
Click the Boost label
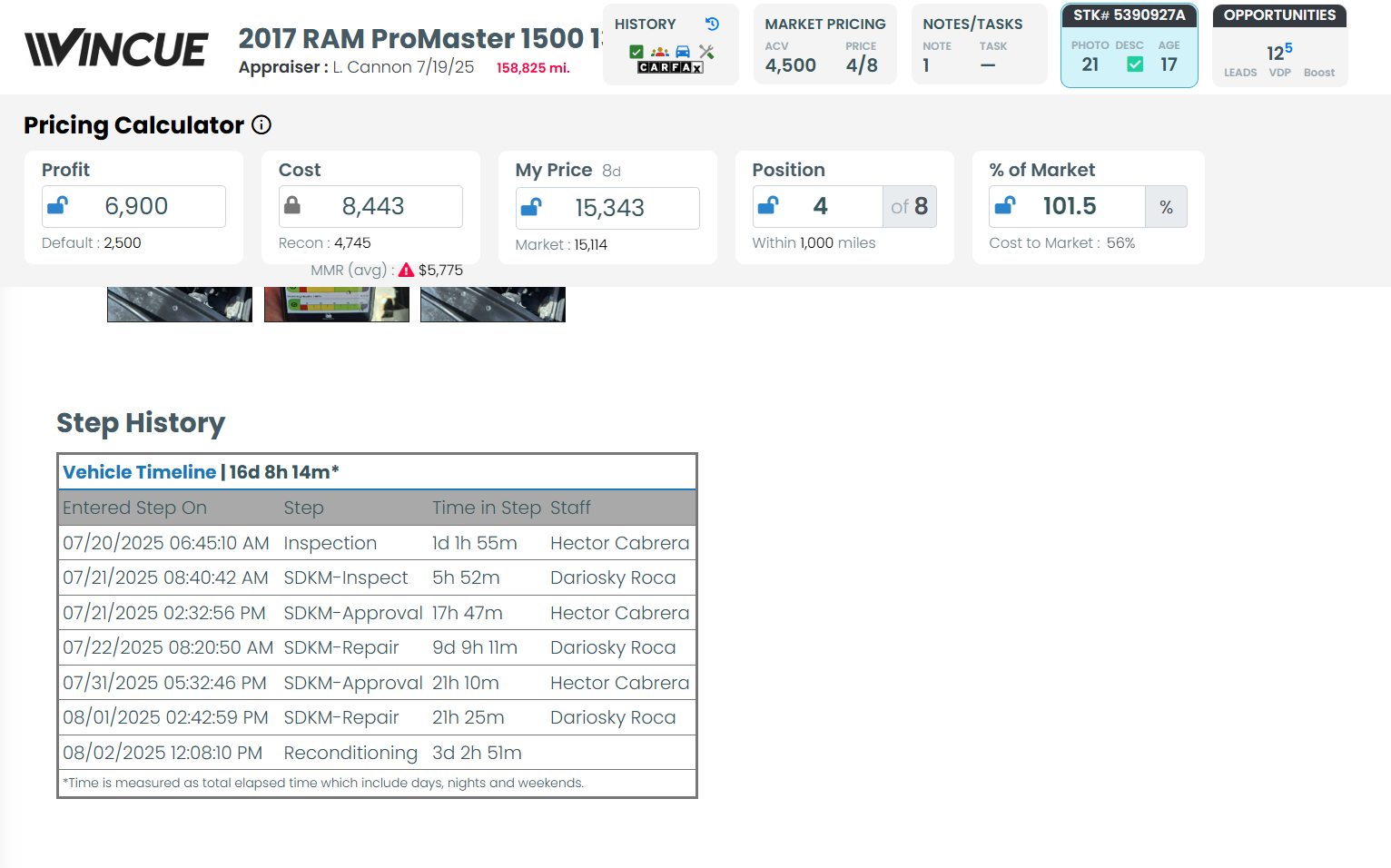(x=1319, y=73)
